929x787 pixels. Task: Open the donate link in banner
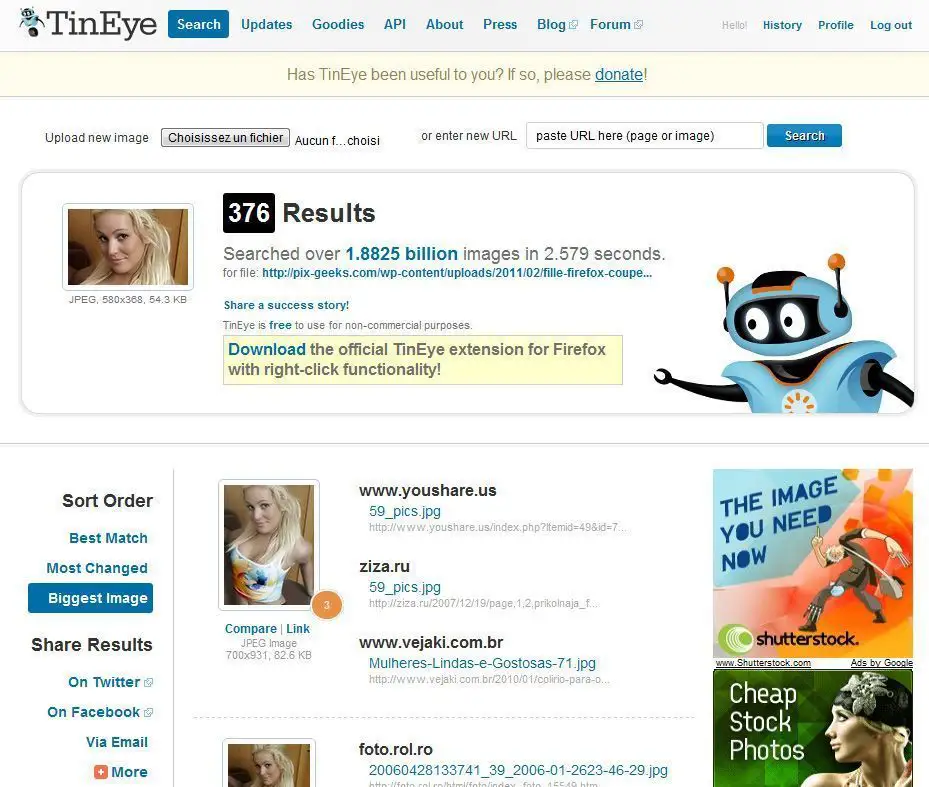[619, 75]
